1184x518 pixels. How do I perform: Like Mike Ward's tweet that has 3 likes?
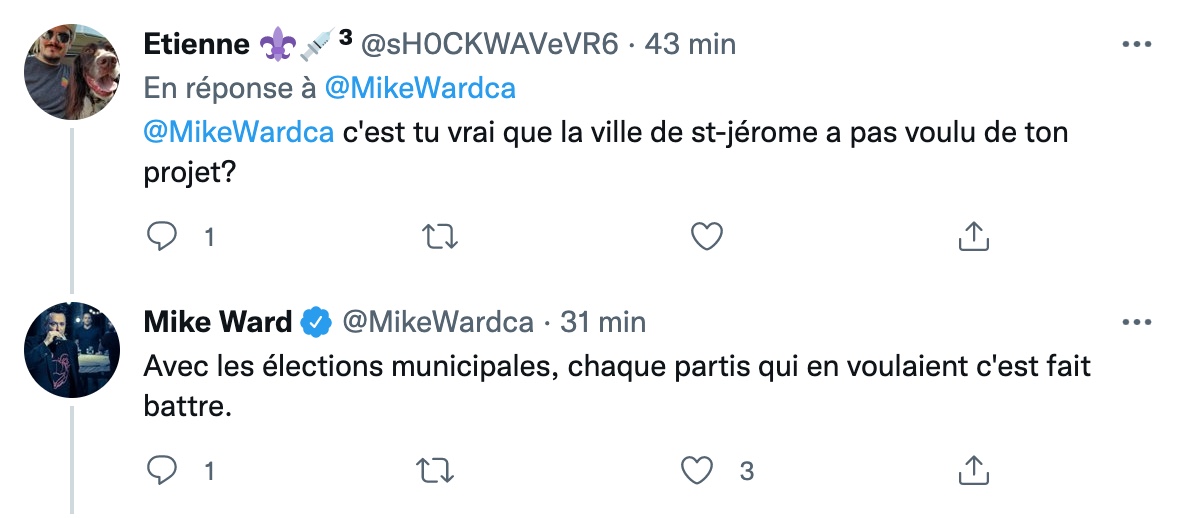pyautogui.click(x=697, y=470)
